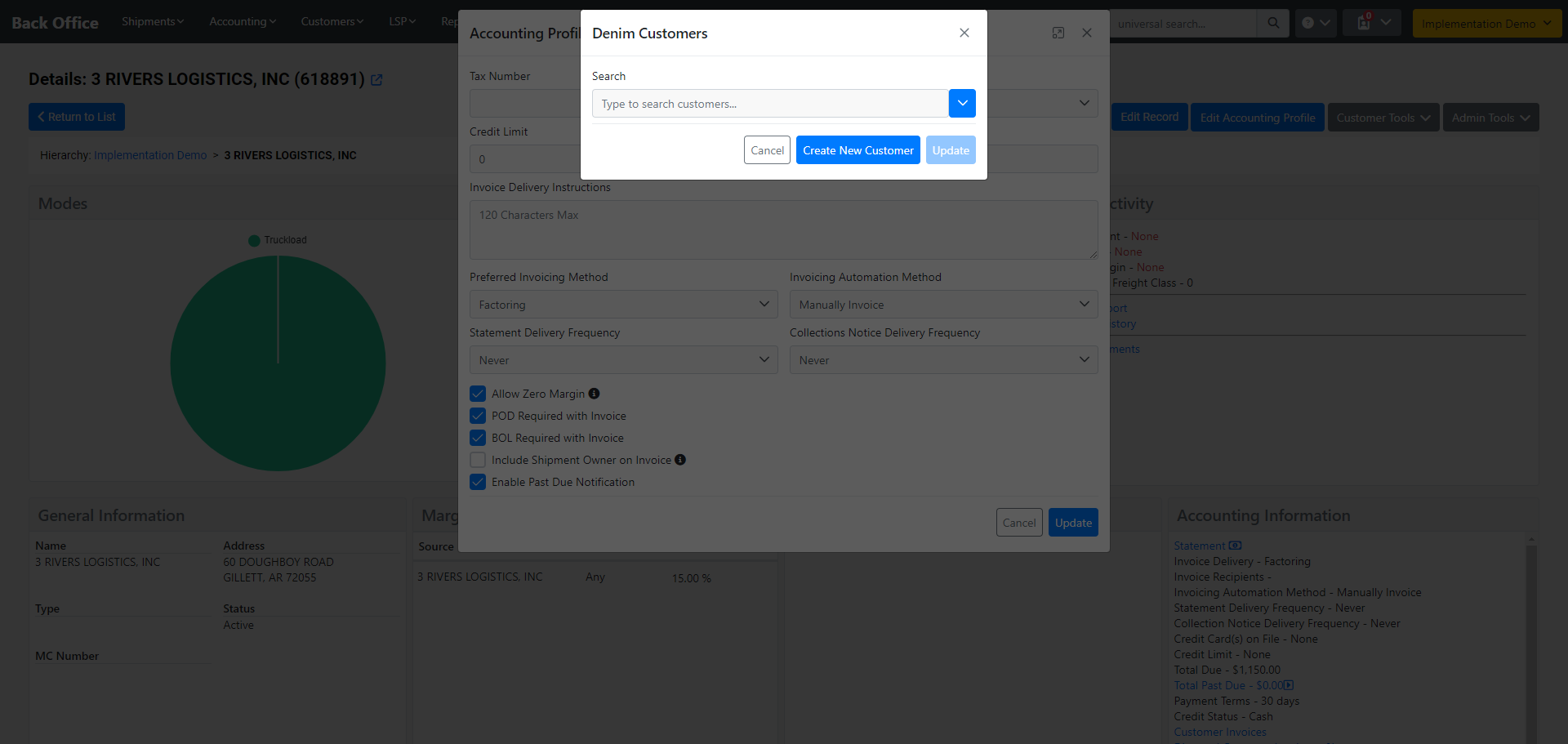Click info icon beside Allow Zero Margin
The height and width of the screenshot is (744, 1568).
pos(595,394)
